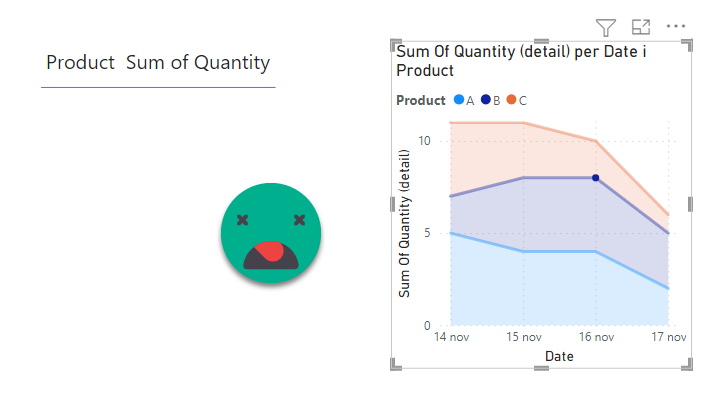The height and width of the screenshot is (399, 716).
Task: Open the More options ellipsis menu
Action: pyautogui.click(x=676, y=26)
